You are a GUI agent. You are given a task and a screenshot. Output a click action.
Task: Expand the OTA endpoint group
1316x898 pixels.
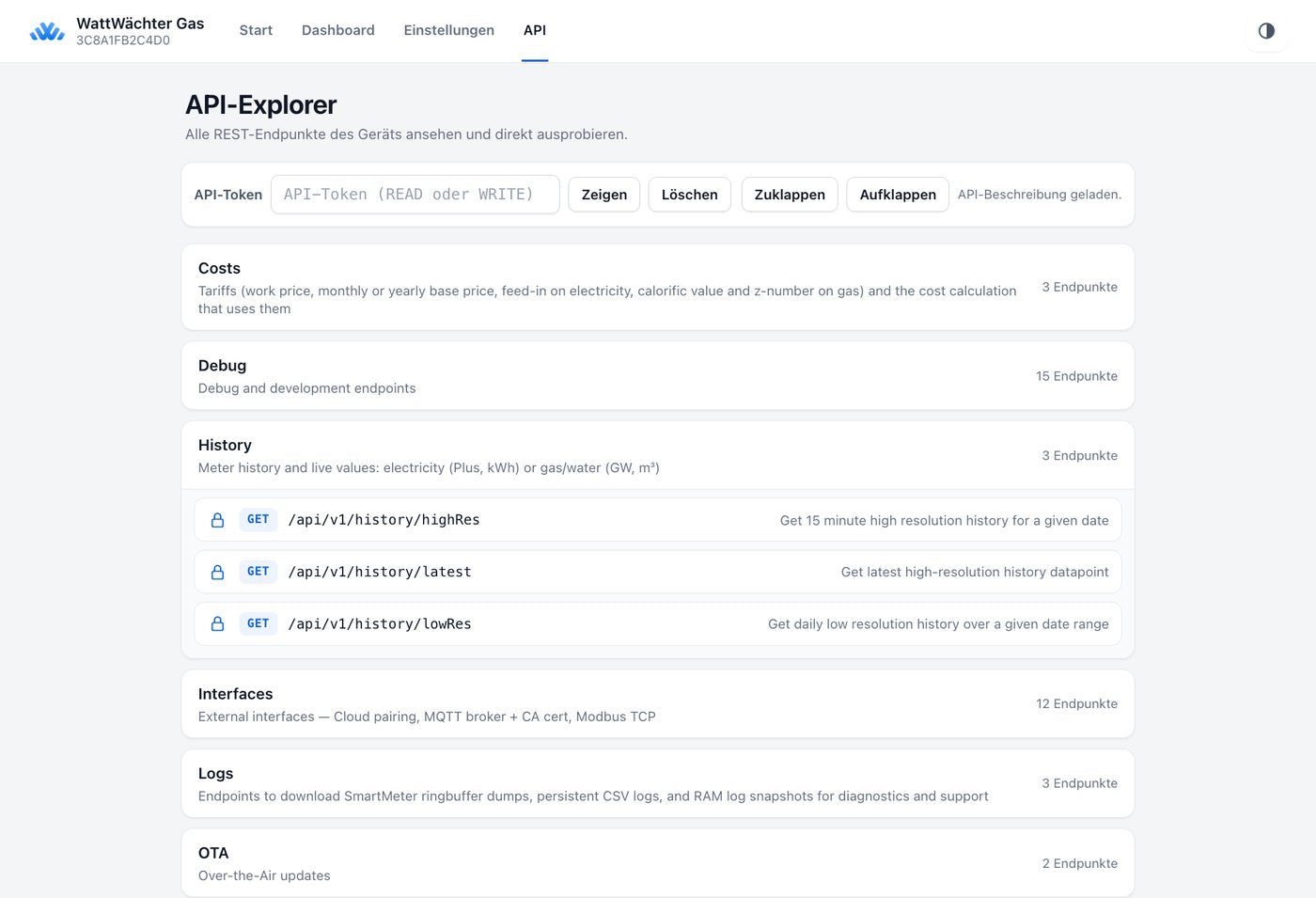pyautogui.click(x=658, y=863)
